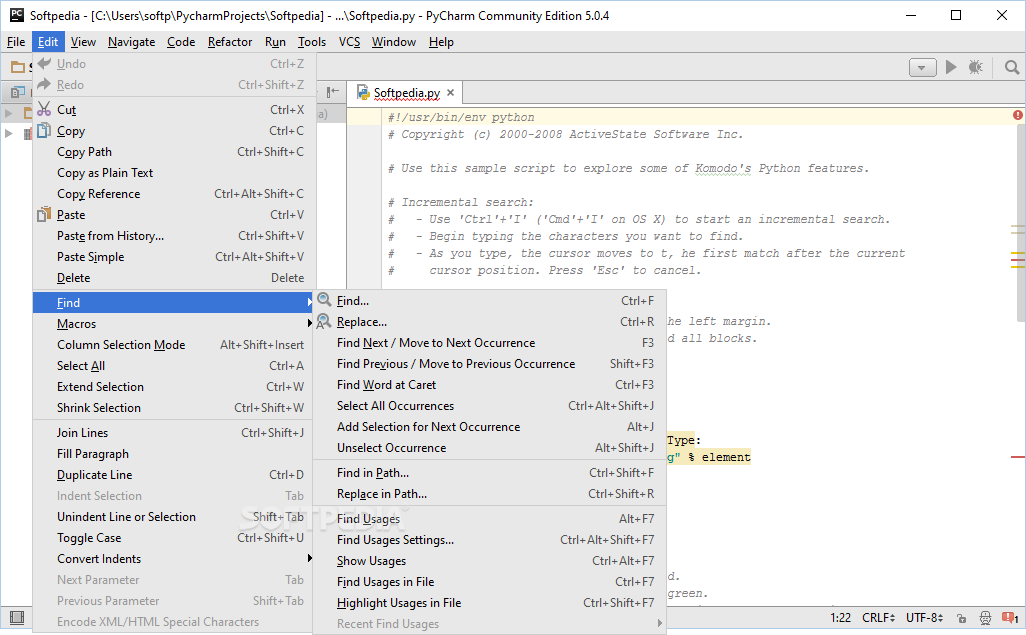Click the Copy icon in Edit menu
The image size is (1026, 635).
coord(44,130)
